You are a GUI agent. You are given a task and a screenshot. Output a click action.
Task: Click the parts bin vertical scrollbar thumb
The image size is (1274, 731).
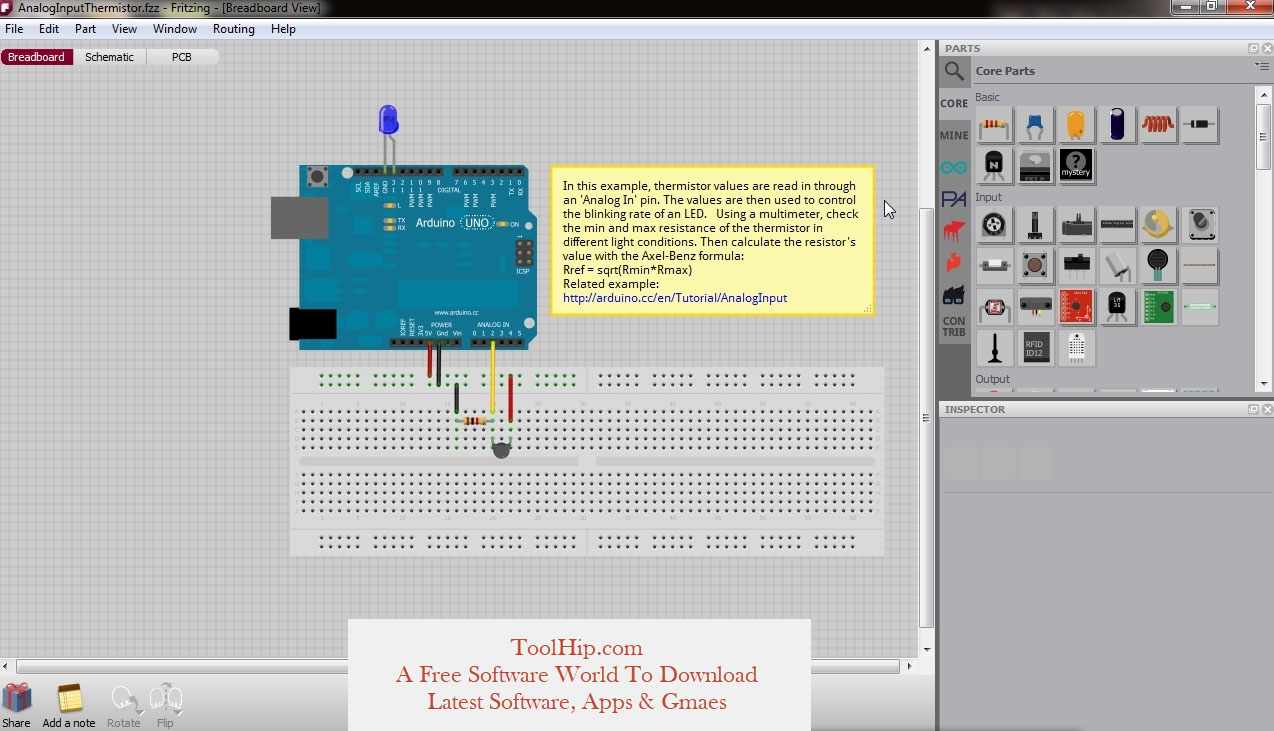(x=1264, y=136)
